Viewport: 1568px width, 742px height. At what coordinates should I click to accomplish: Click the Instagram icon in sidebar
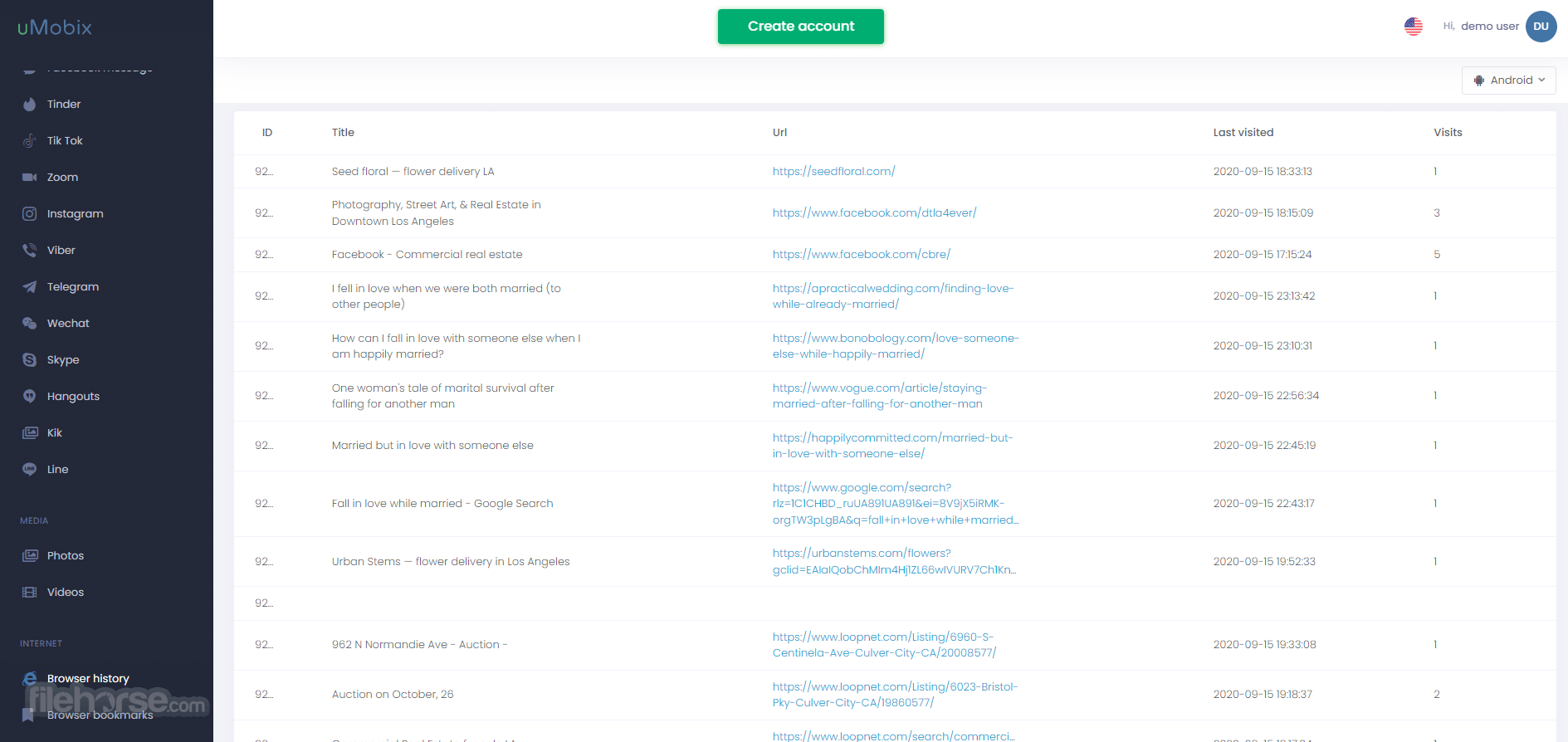click(30, 214)
